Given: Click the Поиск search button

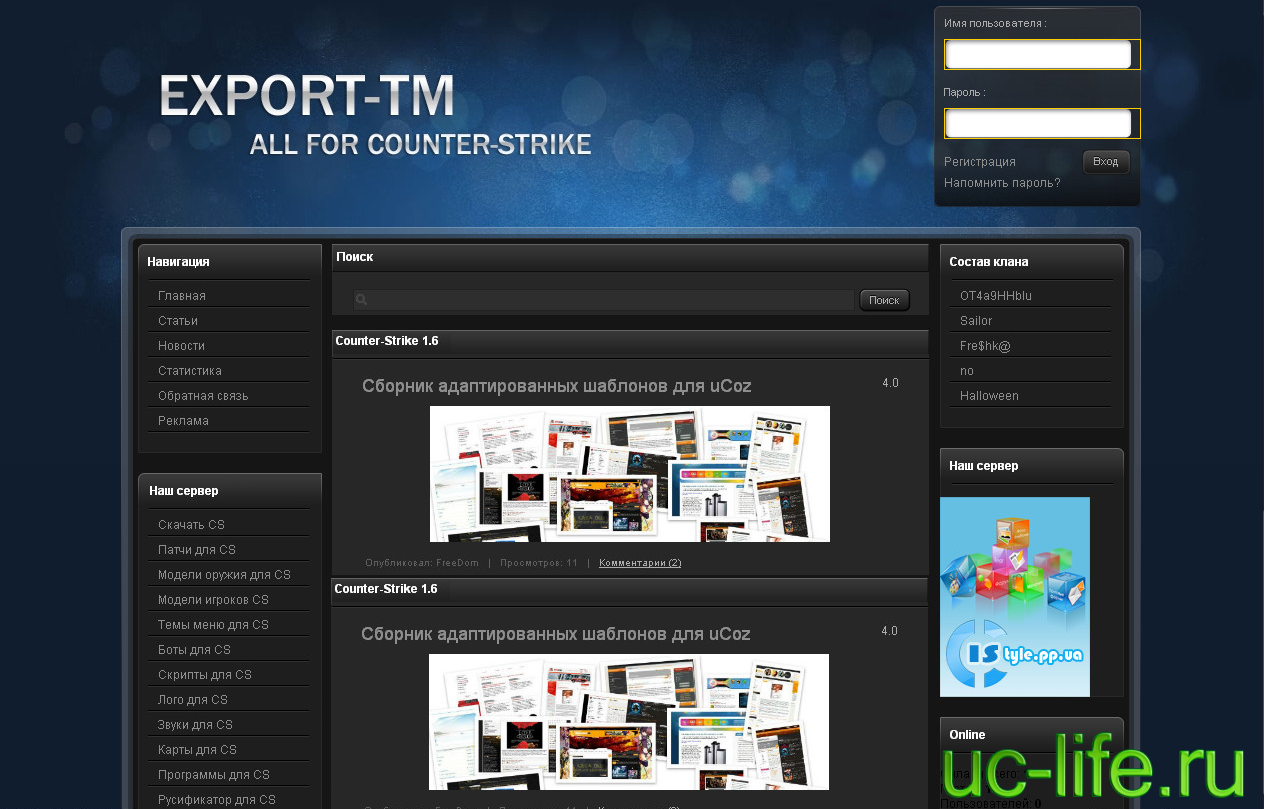Looking at the screenshot, I should pos(884,300).
